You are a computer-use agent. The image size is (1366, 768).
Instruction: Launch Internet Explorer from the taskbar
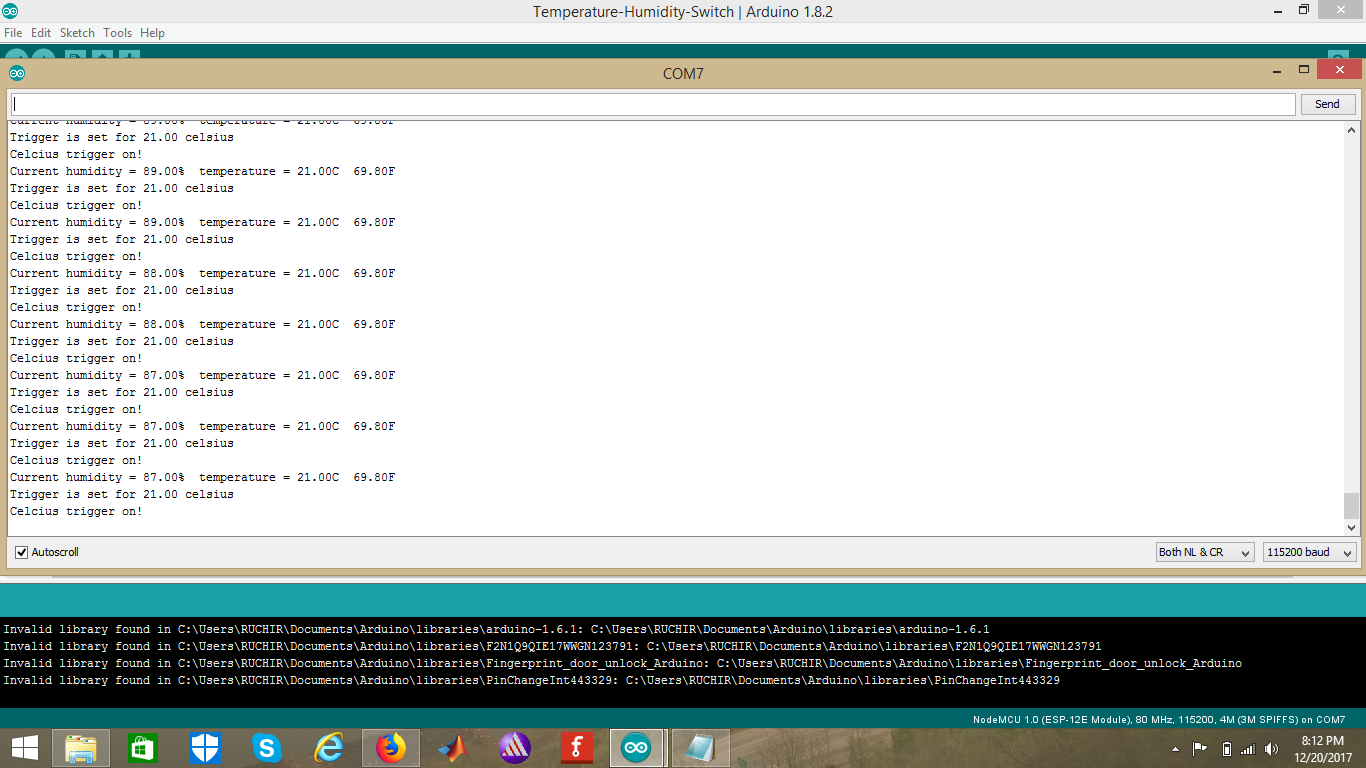point(329,747)
